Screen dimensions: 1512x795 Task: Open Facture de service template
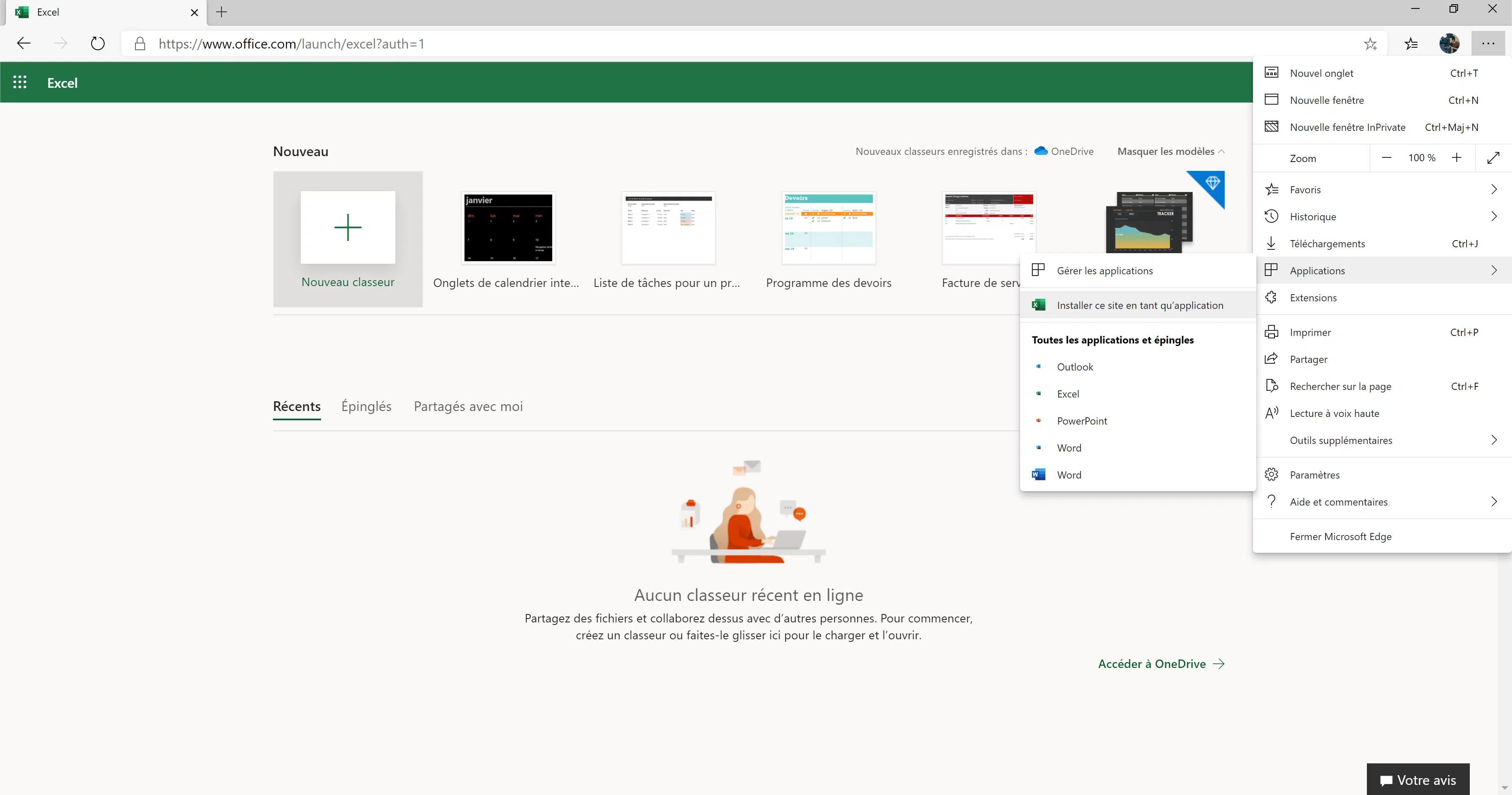tap(988, 228)
